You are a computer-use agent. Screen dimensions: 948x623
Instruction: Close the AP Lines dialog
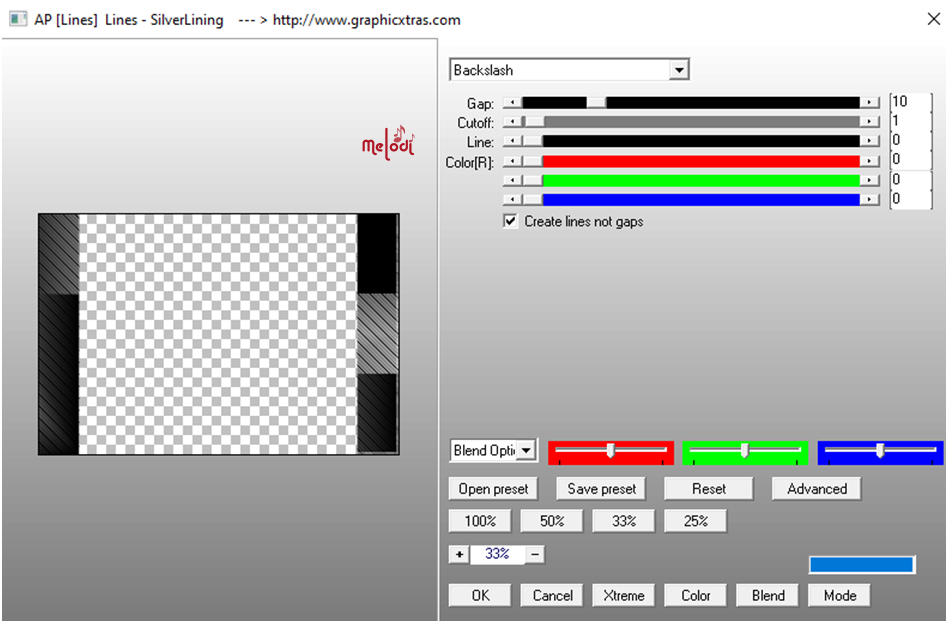[933, 19]
